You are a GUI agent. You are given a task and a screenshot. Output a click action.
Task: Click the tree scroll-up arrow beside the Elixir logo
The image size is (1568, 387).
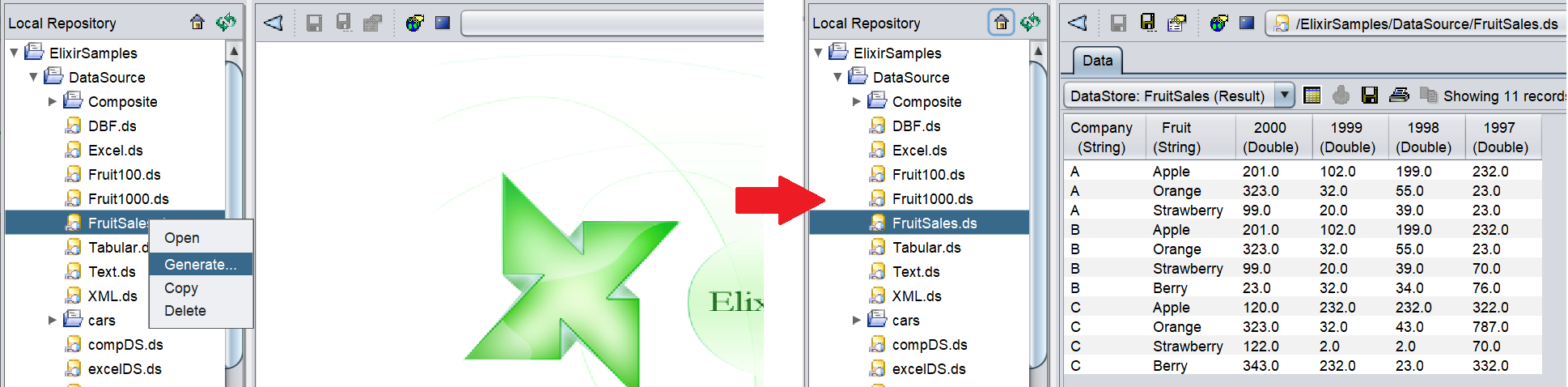234,51
